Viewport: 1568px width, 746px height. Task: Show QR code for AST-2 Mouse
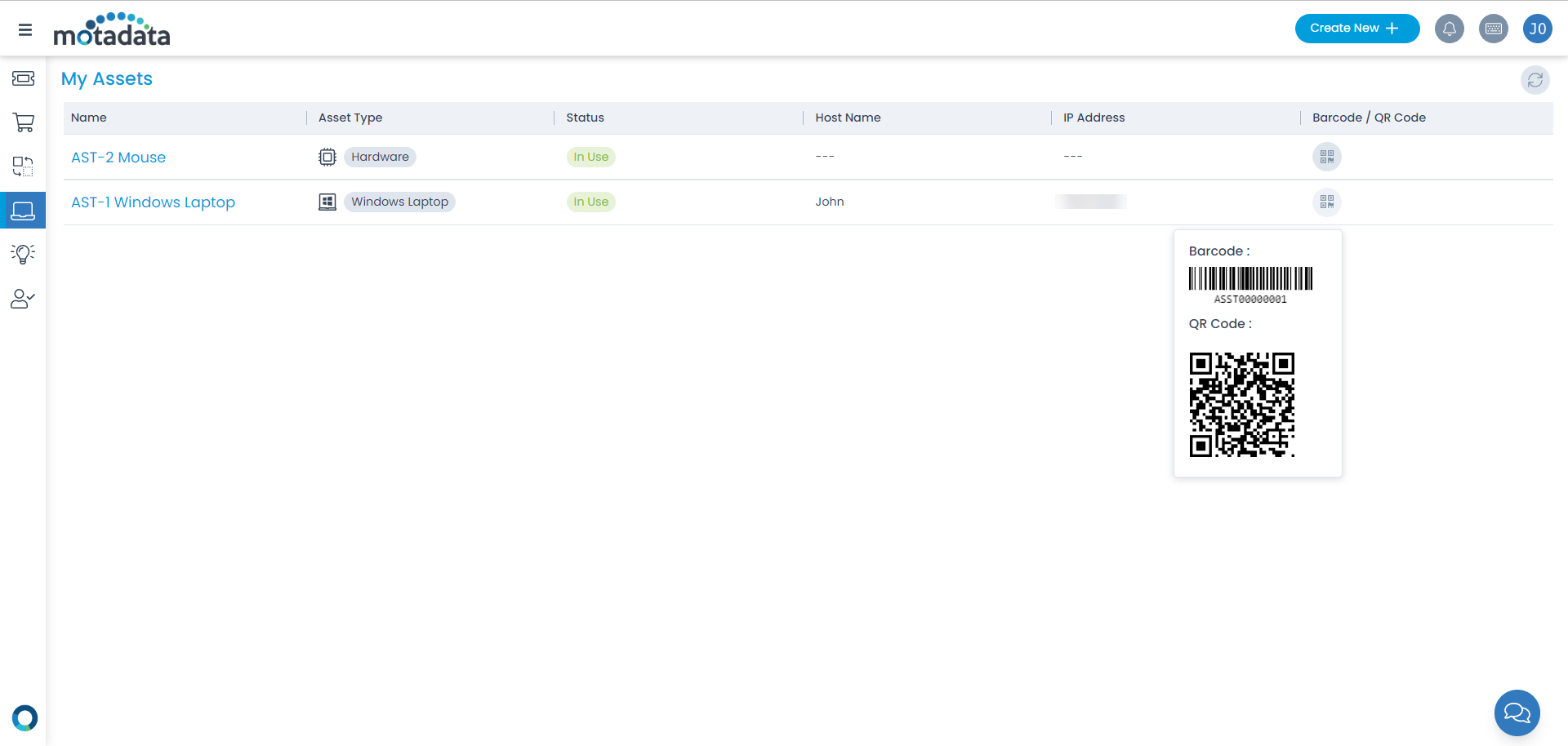tap(1327, 157)
